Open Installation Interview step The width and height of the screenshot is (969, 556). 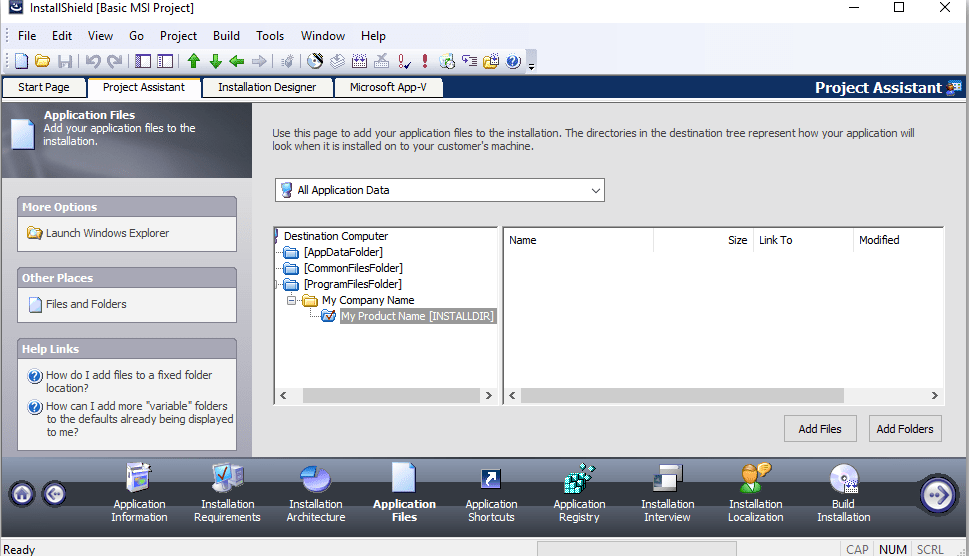(667, 492)
